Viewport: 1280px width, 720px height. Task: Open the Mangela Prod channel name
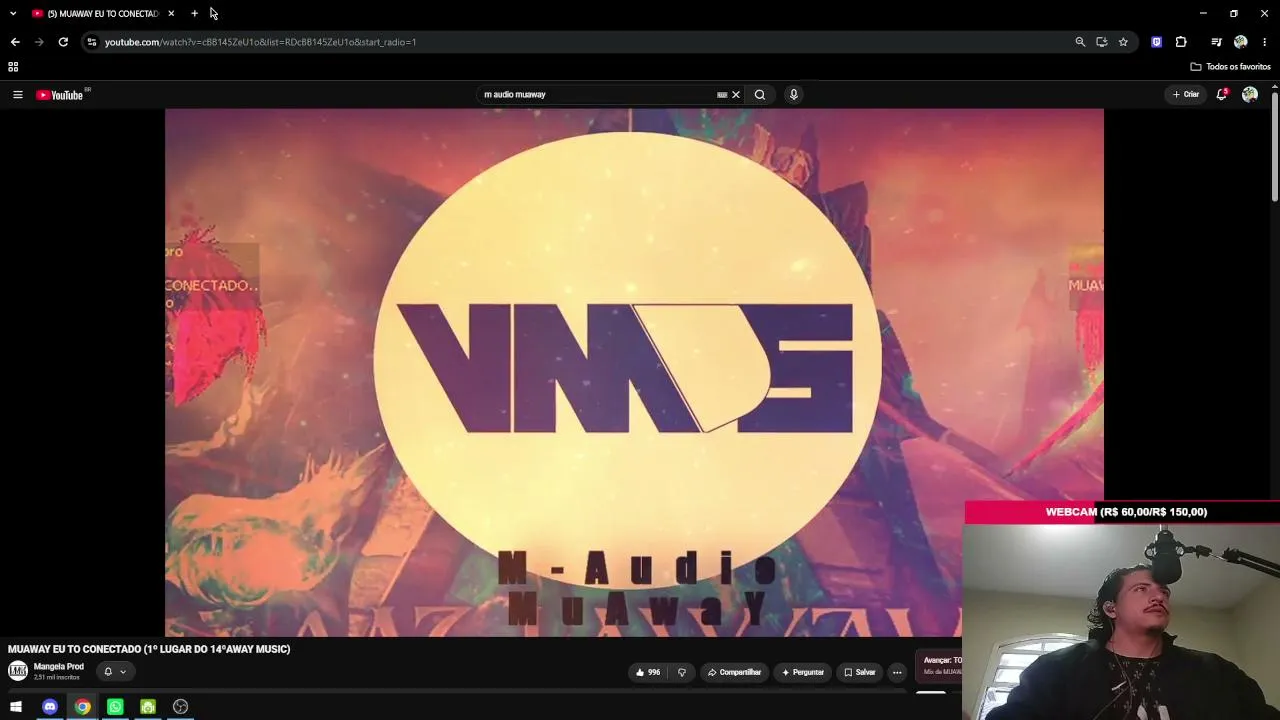tap(59, 667)
